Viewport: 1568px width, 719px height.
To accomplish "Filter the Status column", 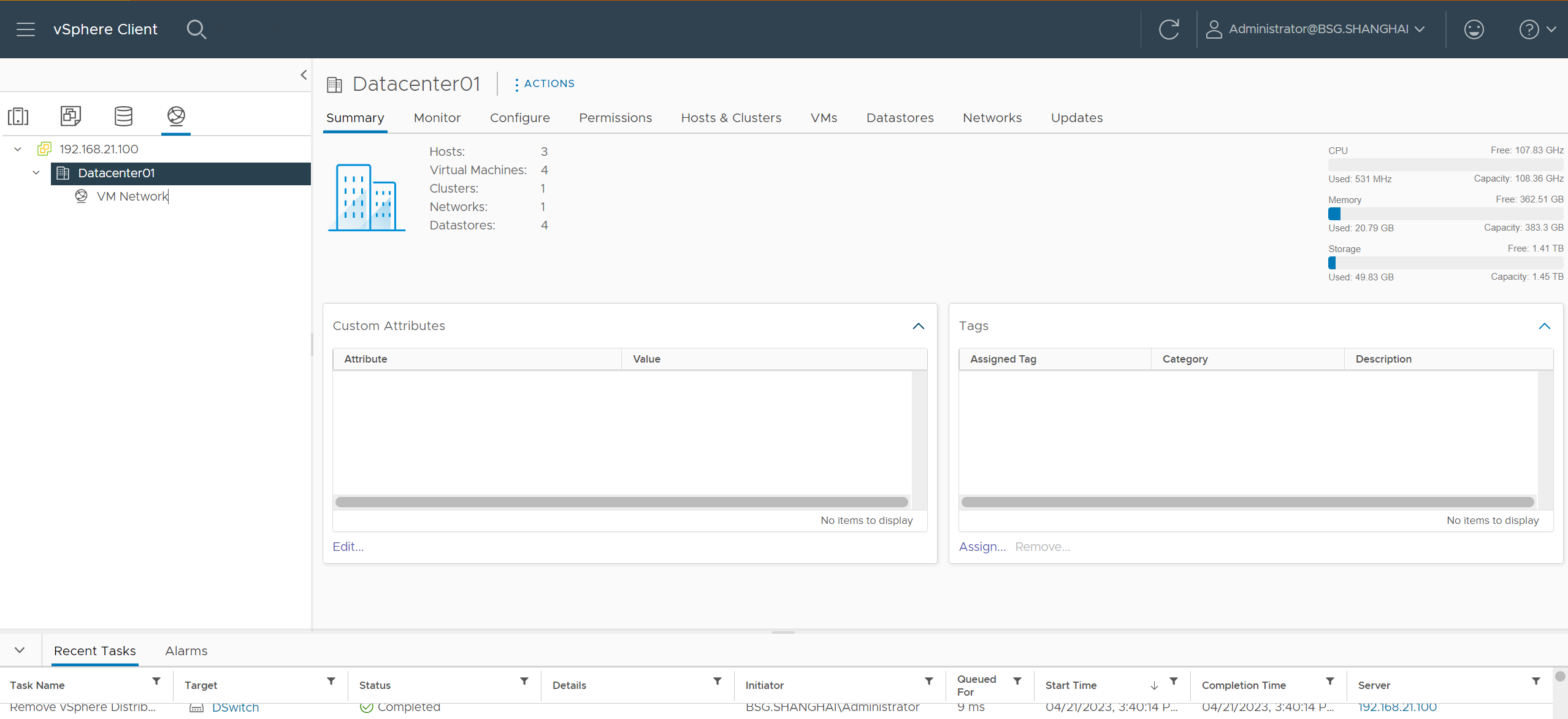I will coord(524,681).
